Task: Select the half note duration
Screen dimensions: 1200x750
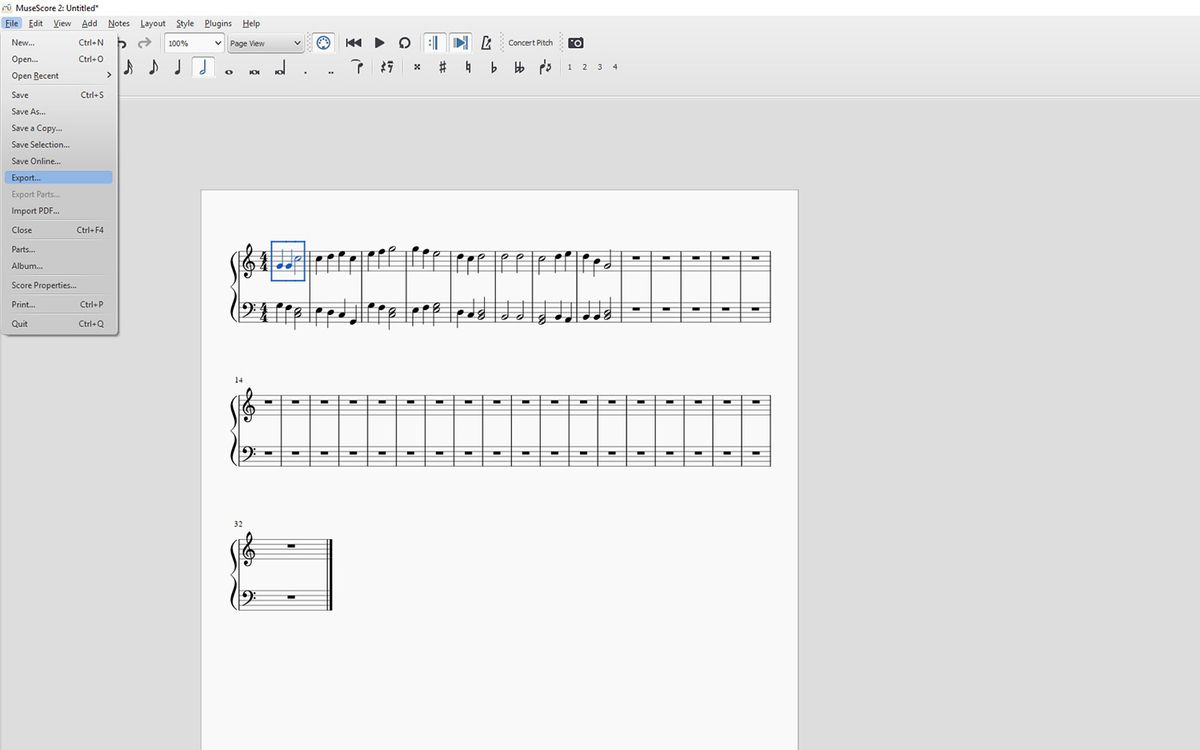Action: [x=202, y=67]
